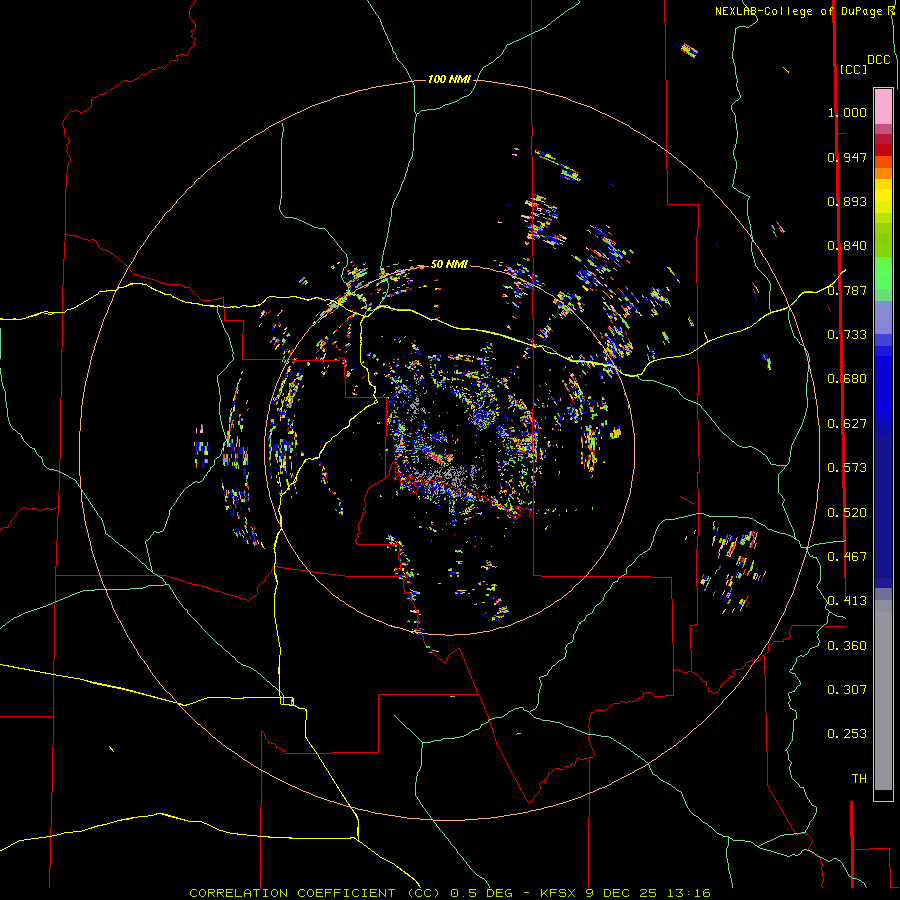Click the 0.627 color scale value

[847, 424]
